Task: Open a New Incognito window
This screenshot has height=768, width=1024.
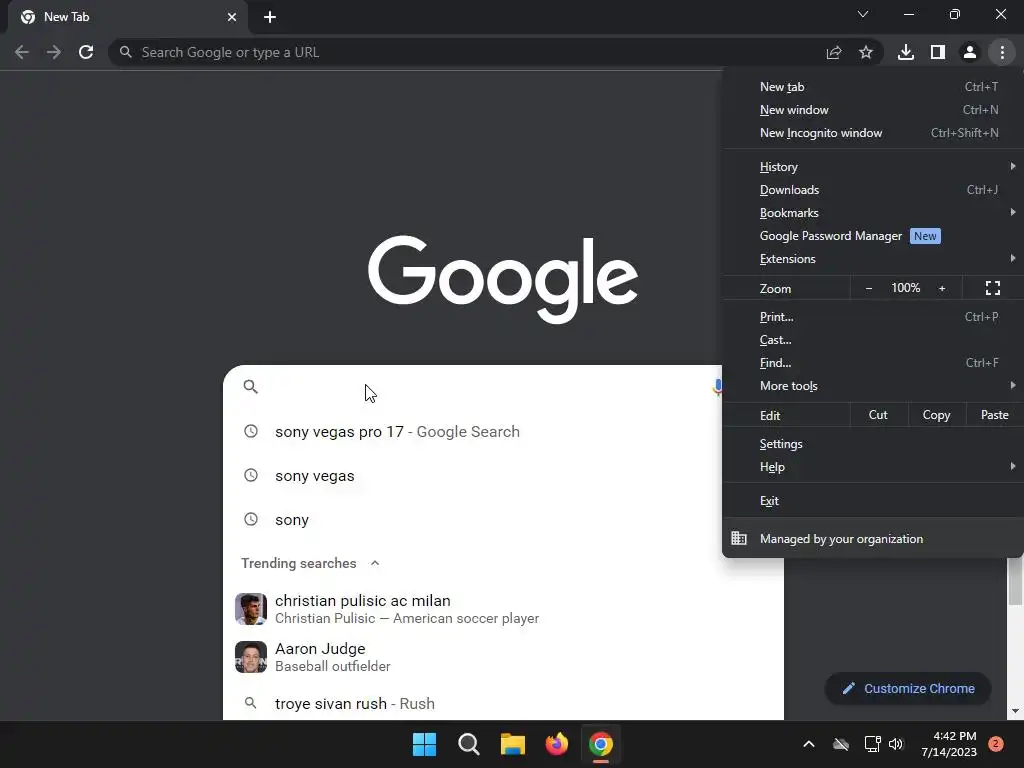Action: [x=872, y=133]
